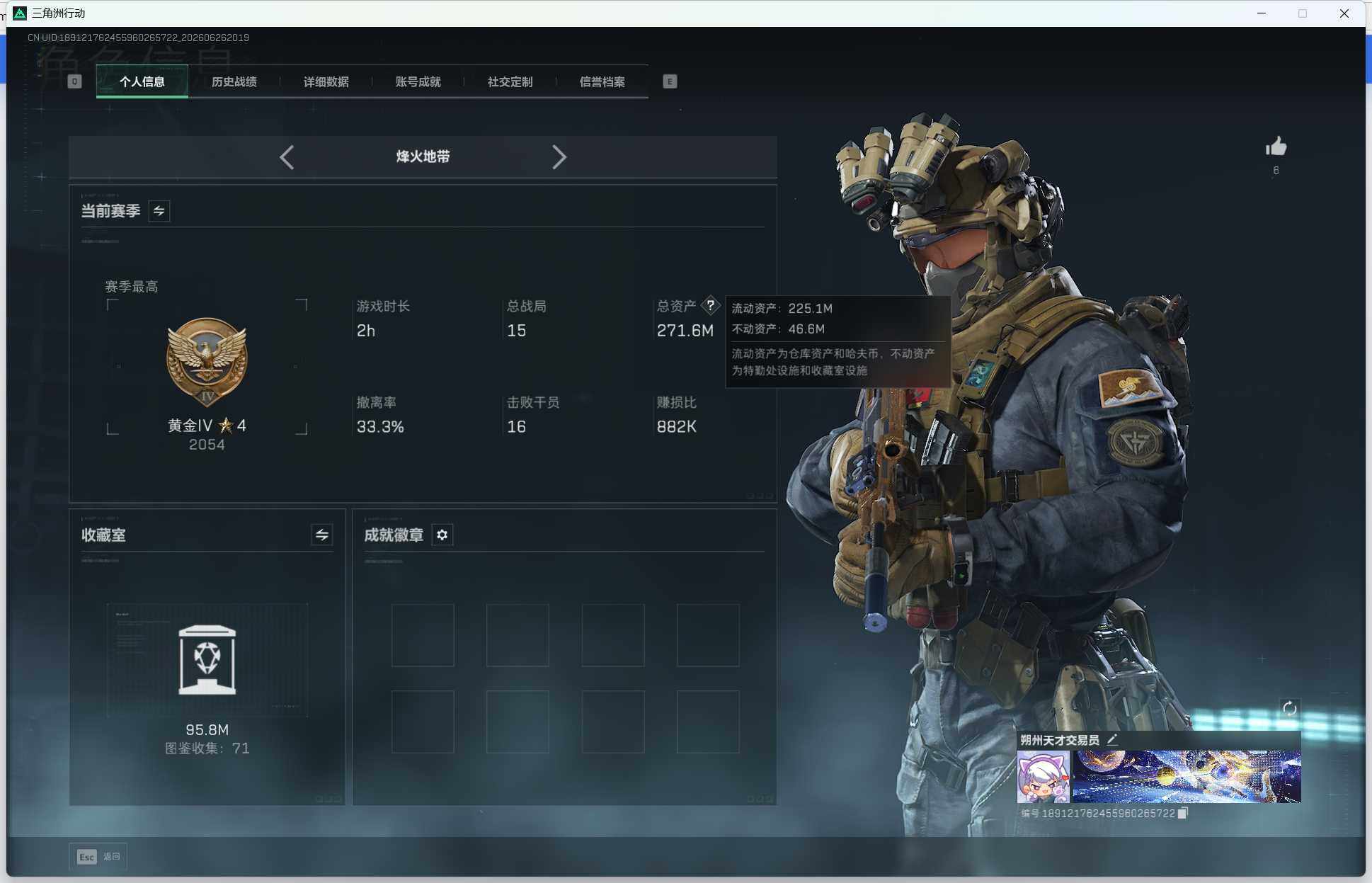Toggle the 收藏室 swap view icon

coord(322,535)
